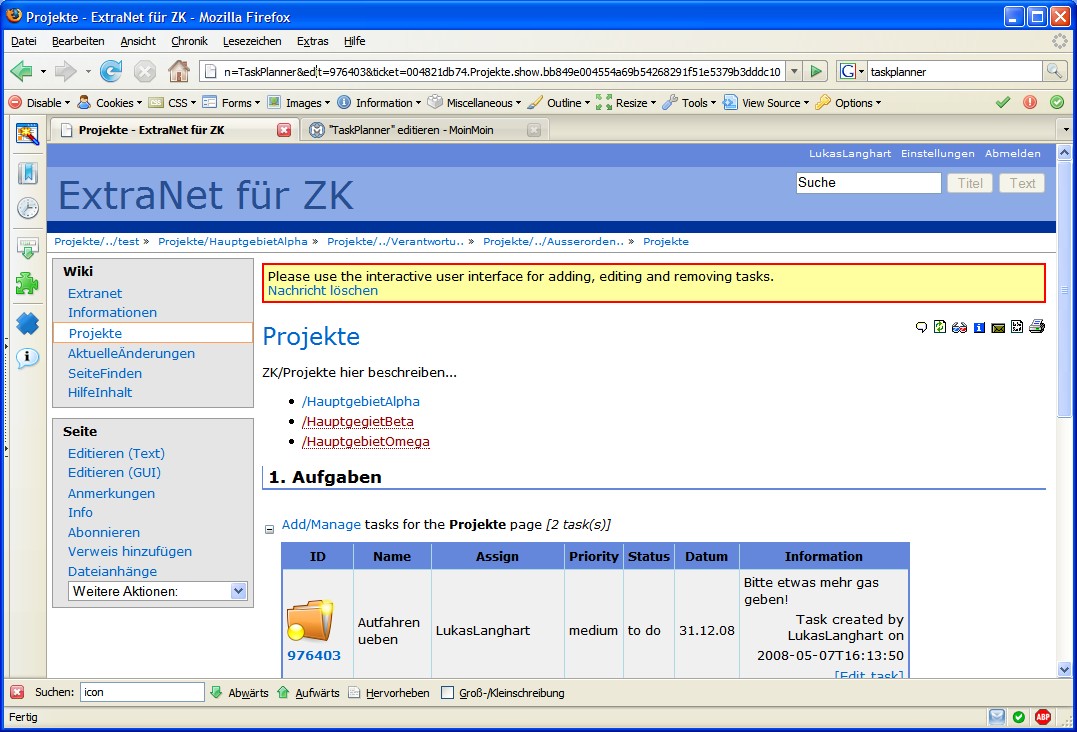Image resolution: width=1077 pixels, height=732 pixels.
Task: Open the history clock sidebar icon
Action: coord(28,209)
